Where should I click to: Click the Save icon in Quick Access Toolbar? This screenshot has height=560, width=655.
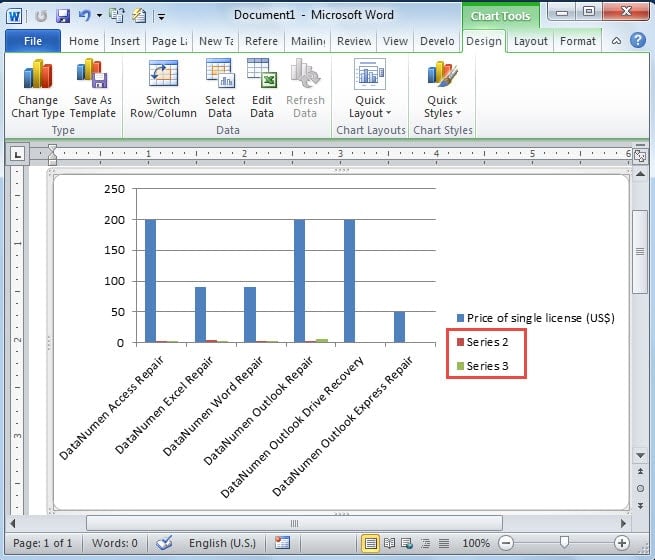tap(63, 16)
